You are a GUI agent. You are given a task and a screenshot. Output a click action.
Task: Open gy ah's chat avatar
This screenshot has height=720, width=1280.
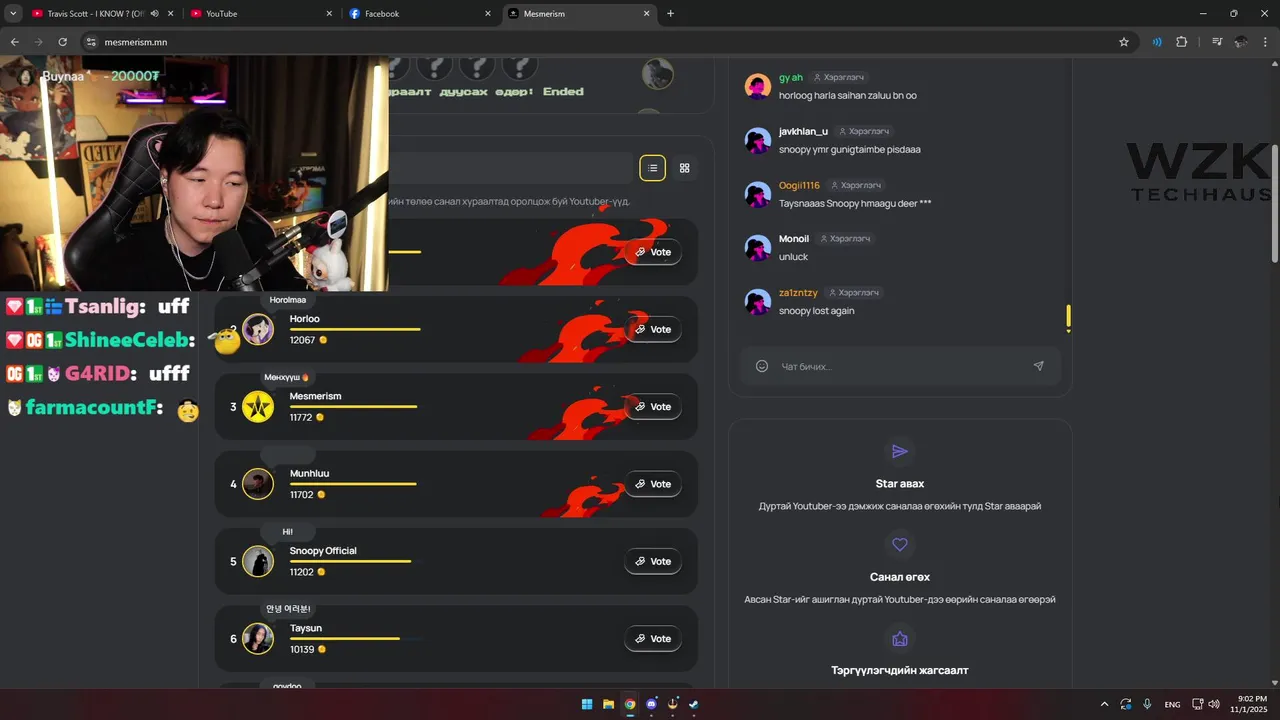[758, 86]
